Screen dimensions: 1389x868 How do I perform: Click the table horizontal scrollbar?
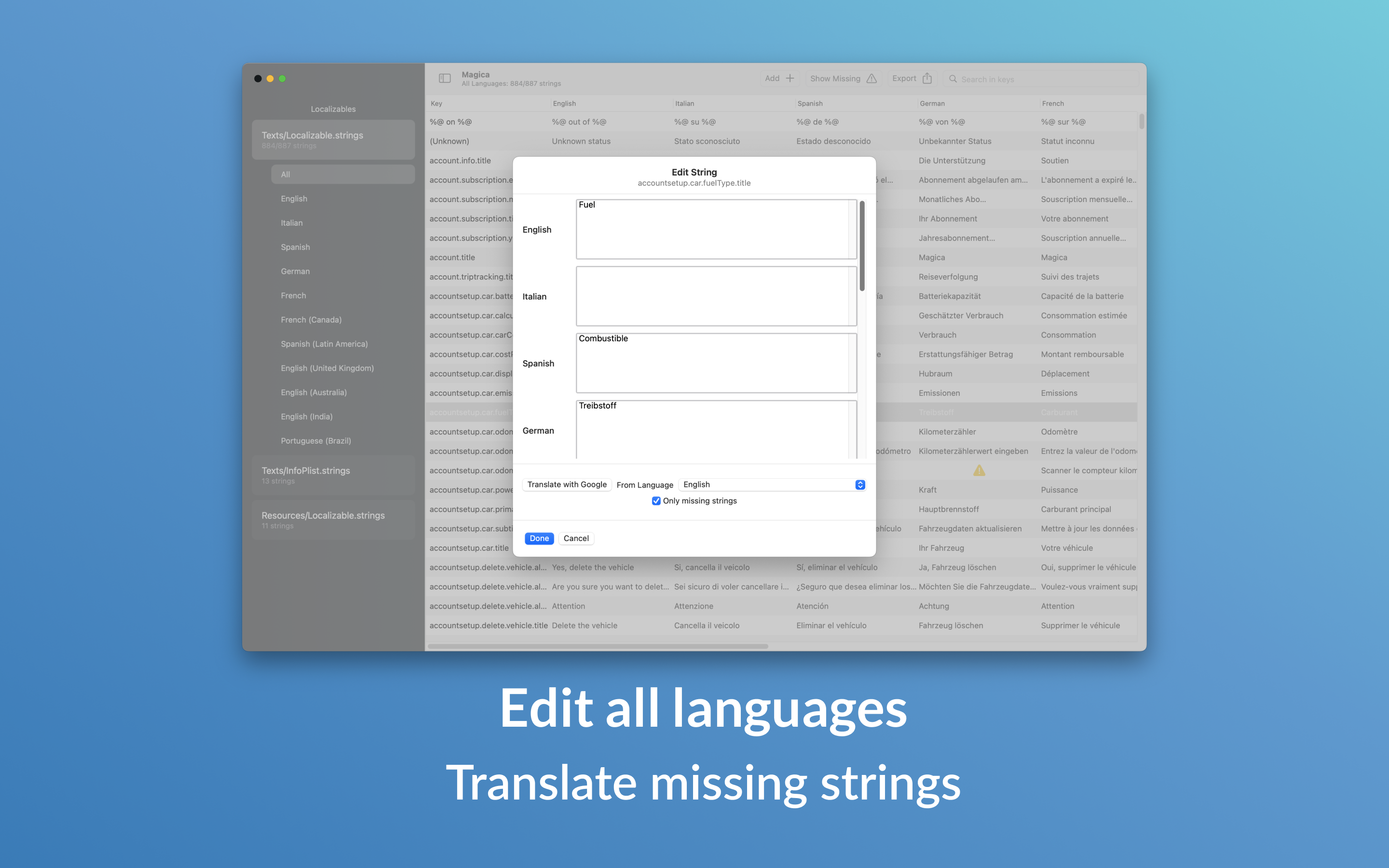(x=598, y=646)
